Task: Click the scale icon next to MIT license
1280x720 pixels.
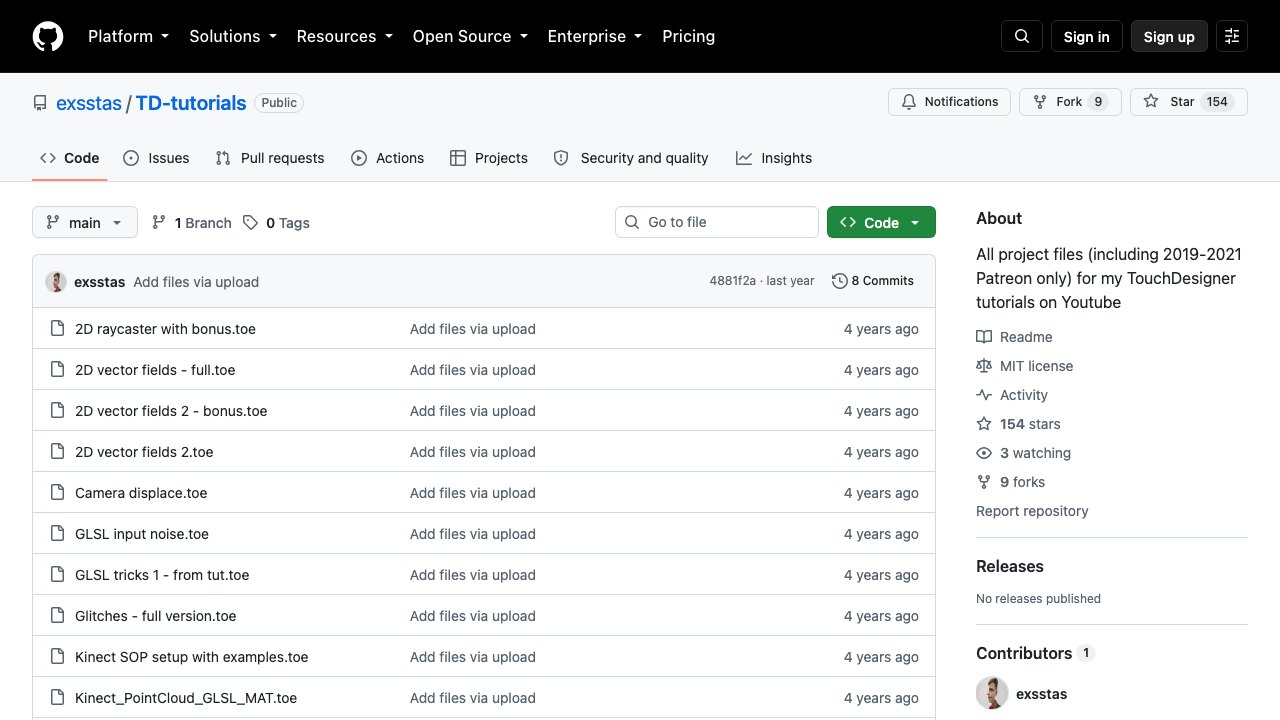Action: [x=984, y=366]
